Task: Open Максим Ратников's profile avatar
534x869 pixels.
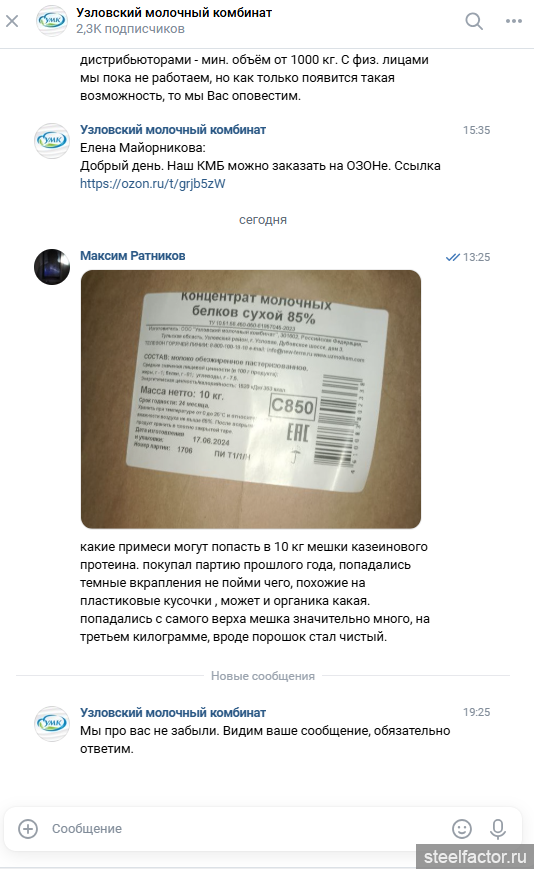Action: [52, 267]
